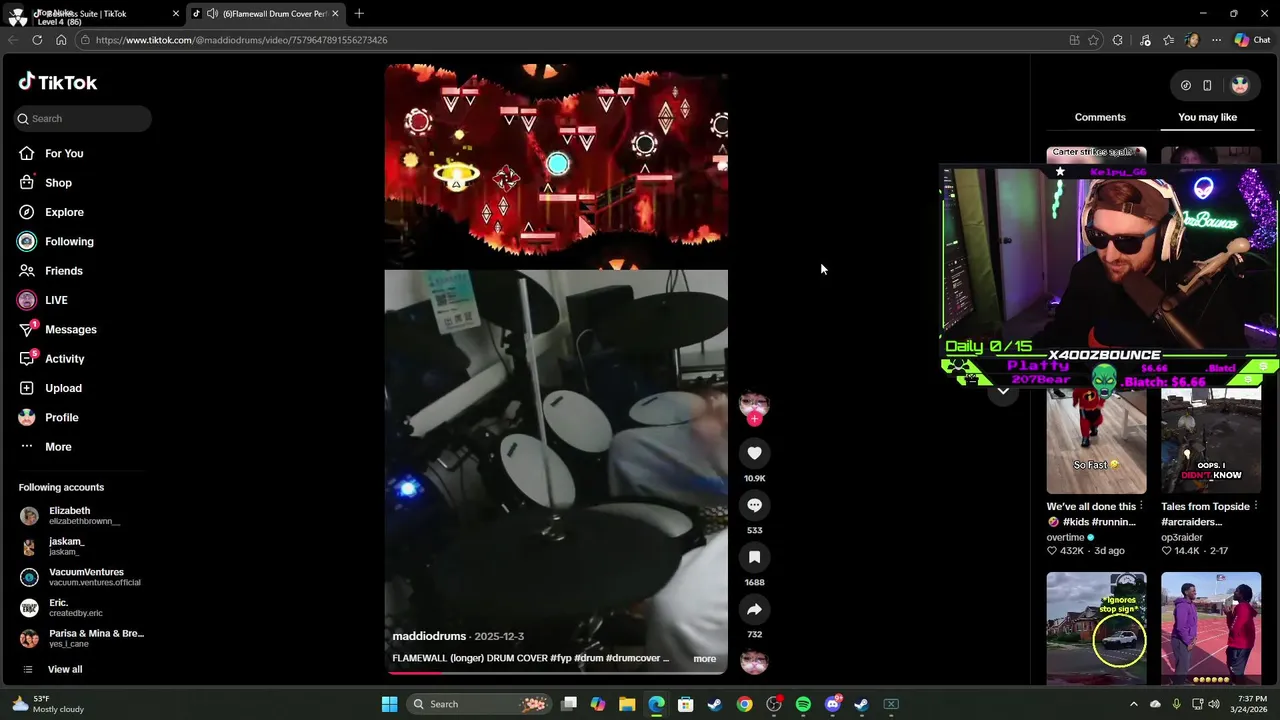The width and height of the screenshot is (1280, 720).
Task: Open the phone app icon in header
Action: [x=1207, y=85]
